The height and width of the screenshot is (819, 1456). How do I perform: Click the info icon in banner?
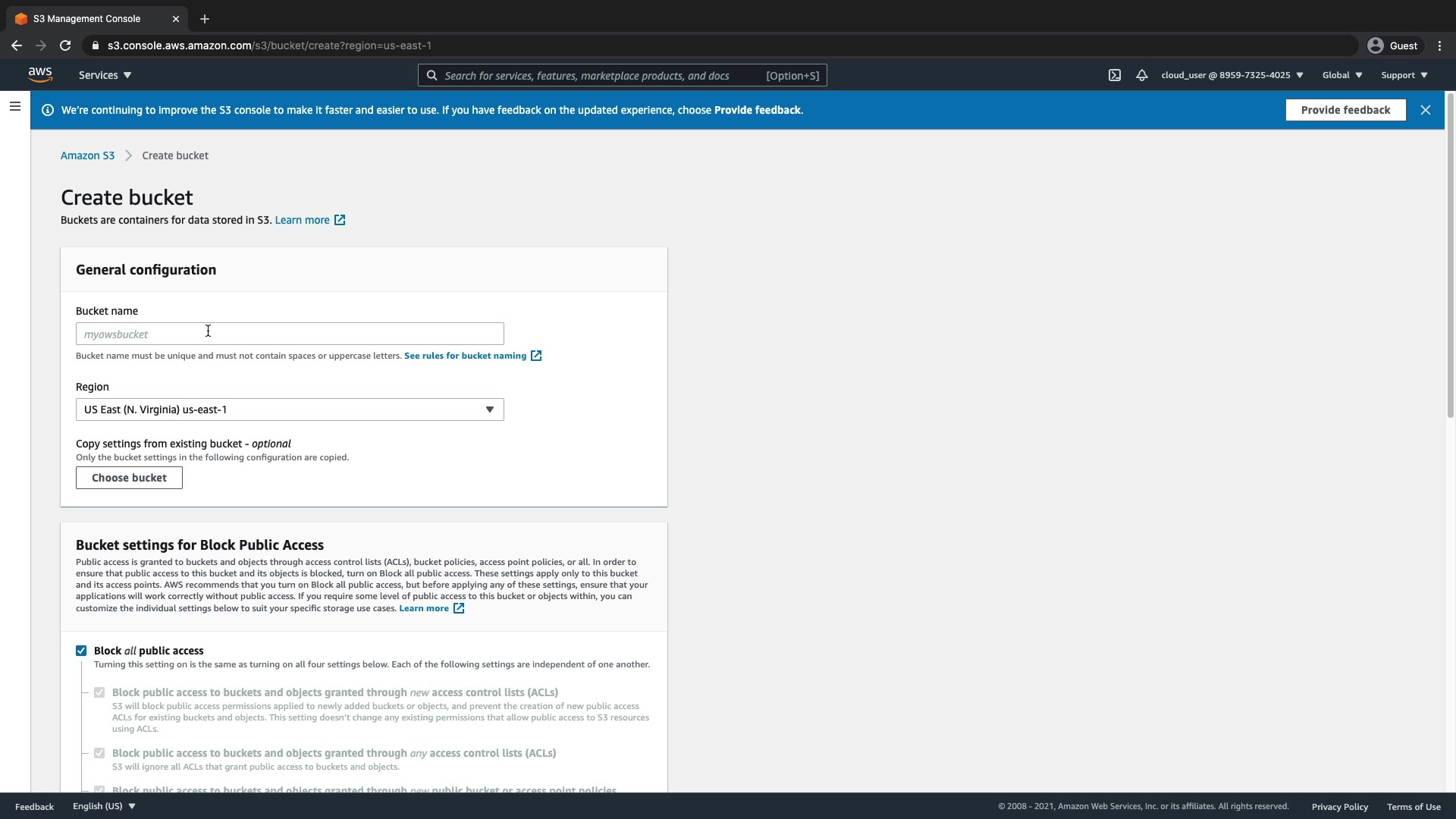coord(48,110)
